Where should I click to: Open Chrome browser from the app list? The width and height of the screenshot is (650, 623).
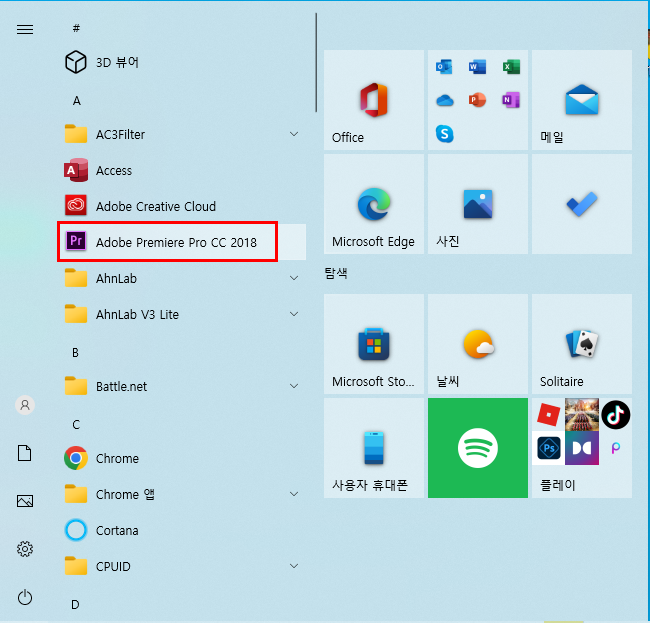(x=182, y=458)
